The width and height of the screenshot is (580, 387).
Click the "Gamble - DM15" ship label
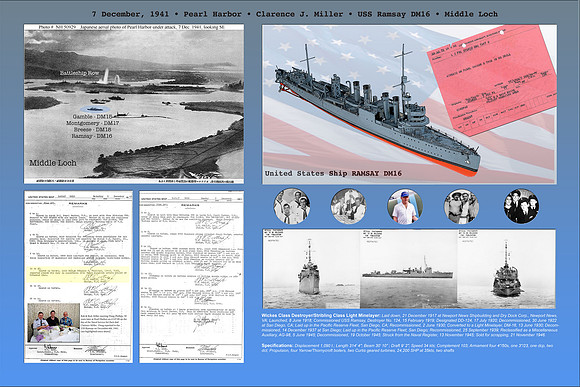(x=92, y=117)
